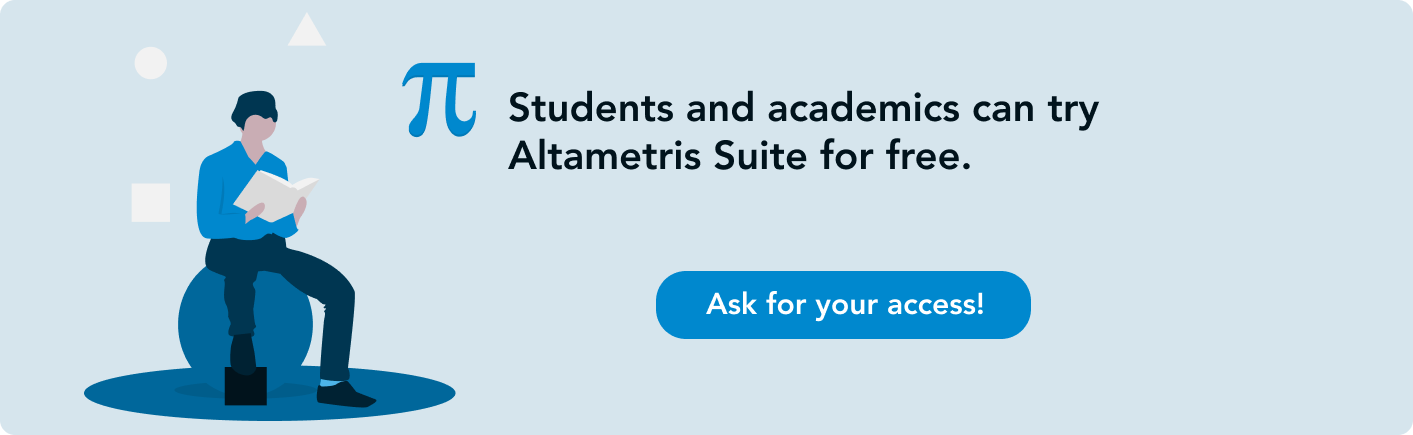Click the reader's black shoe on the floor

(345, 394)
